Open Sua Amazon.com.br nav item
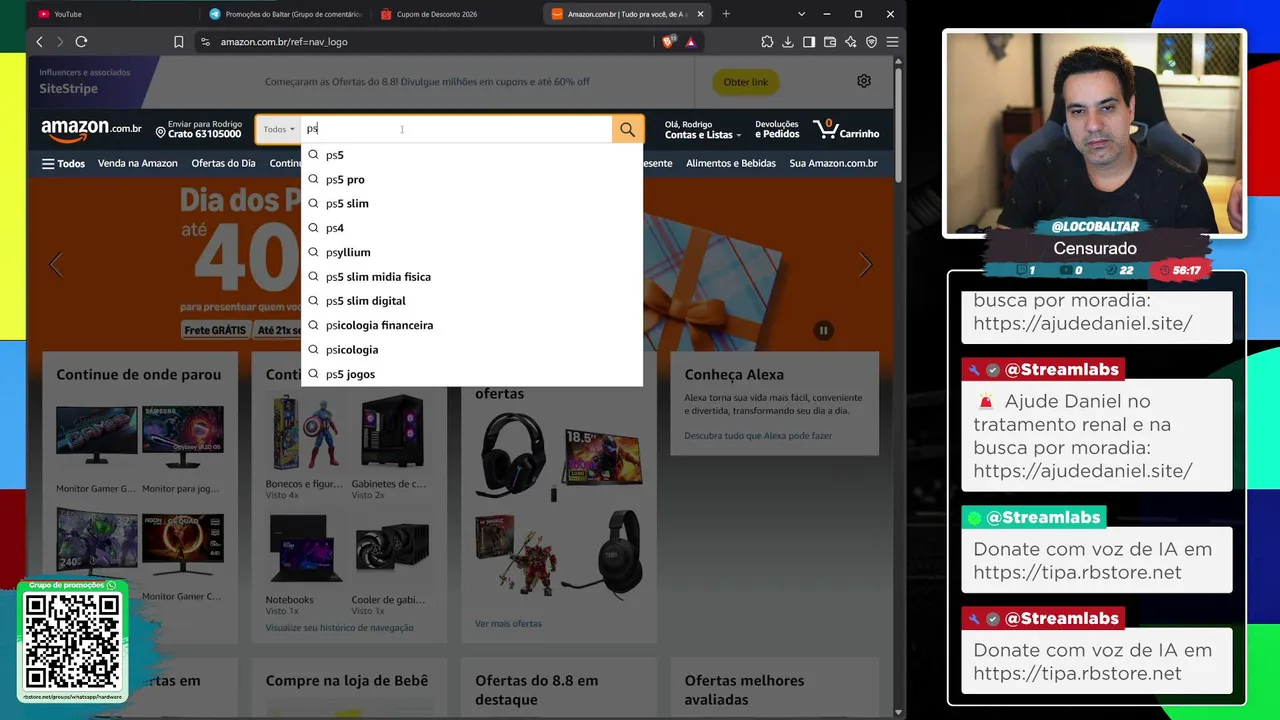Screen dimensions: 1280x720 pyautogui.click(x=833, y=163)
